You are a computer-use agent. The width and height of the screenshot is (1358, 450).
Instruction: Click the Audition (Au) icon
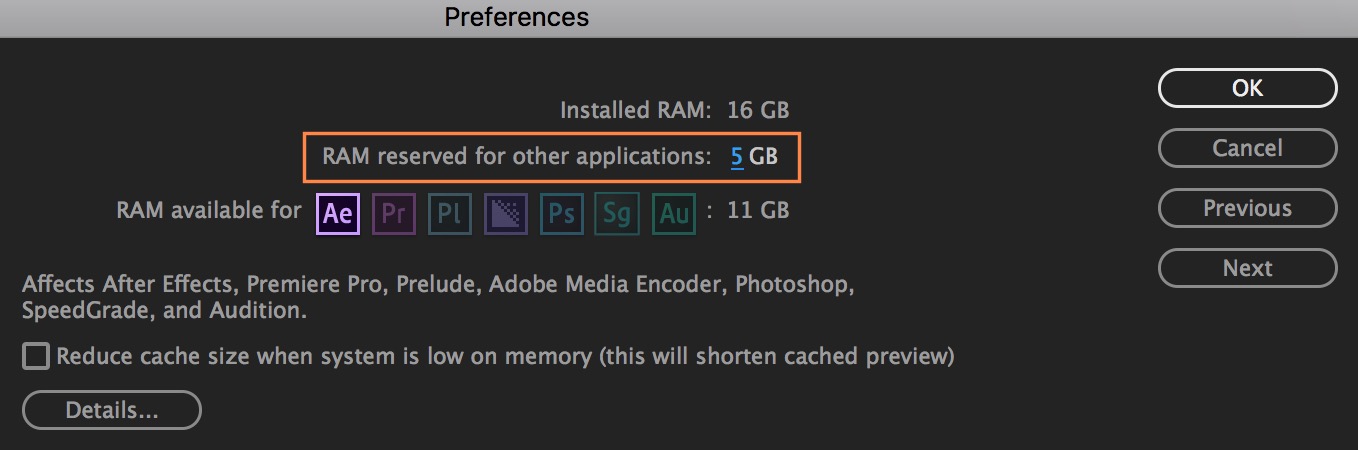674,213
